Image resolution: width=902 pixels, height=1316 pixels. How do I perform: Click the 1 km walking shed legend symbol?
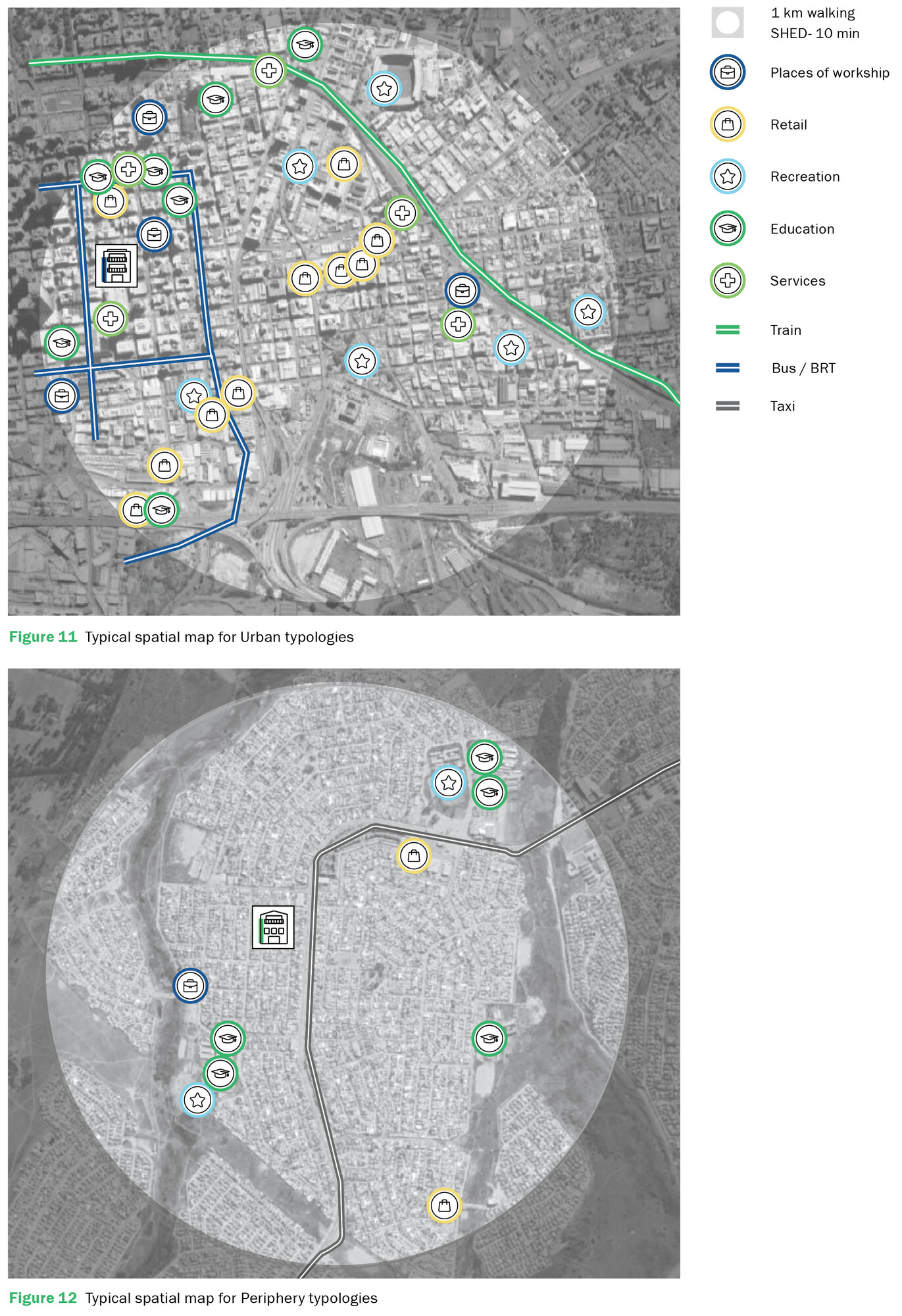pos(727,23)
